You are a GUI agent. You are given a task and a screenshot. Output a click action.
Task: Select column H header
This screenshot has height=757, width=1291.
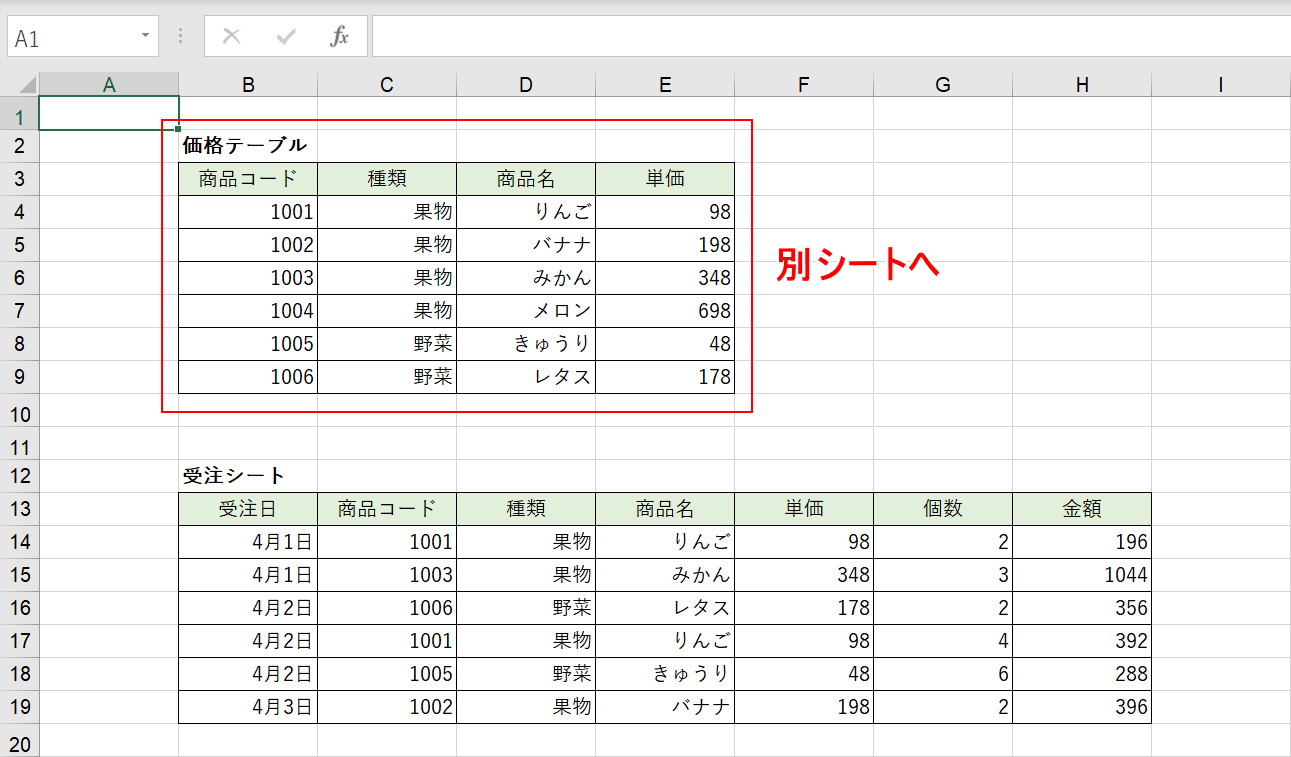coord(1082,83)
